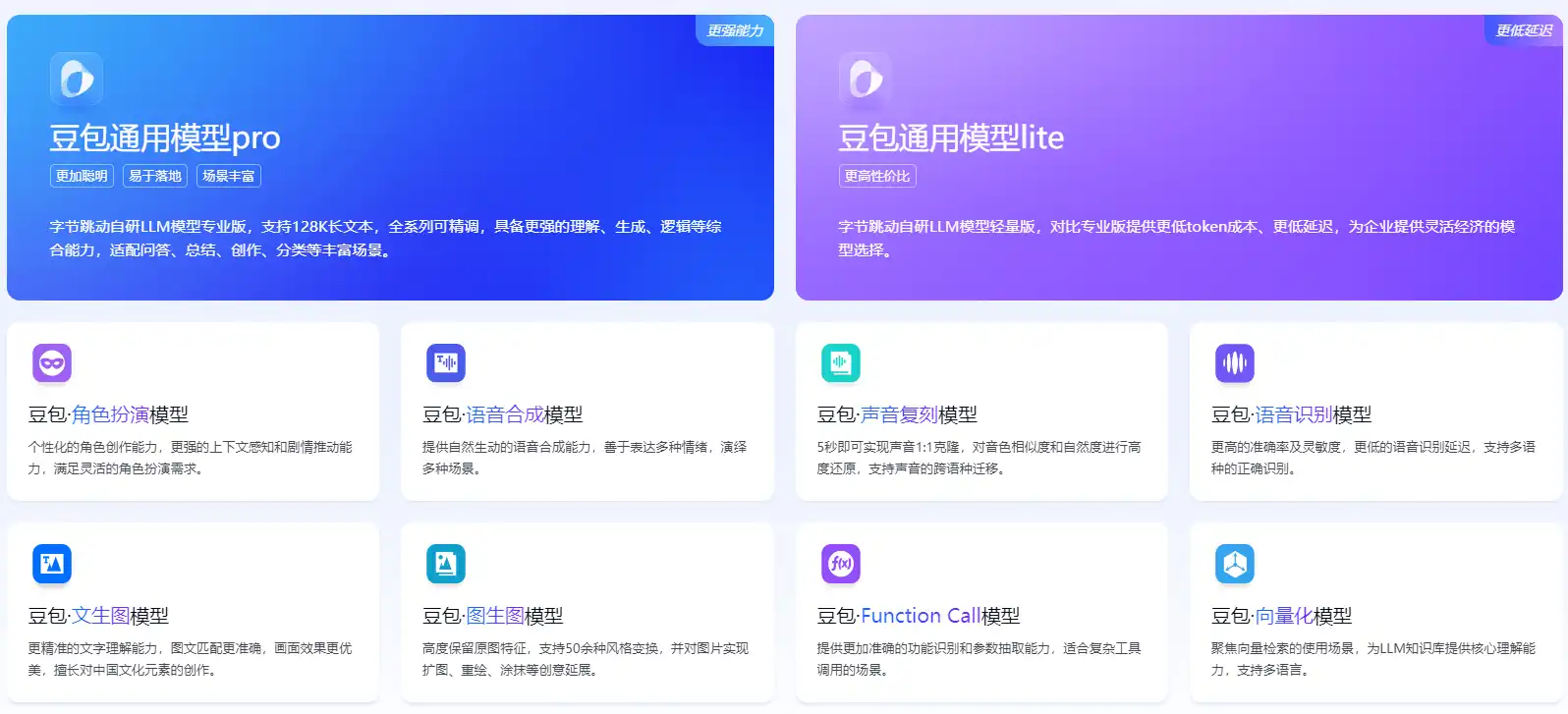Click the 声音复刻 voice clone icon
Viewport: 1568px width, 714px height.
[x=841, y=363]
